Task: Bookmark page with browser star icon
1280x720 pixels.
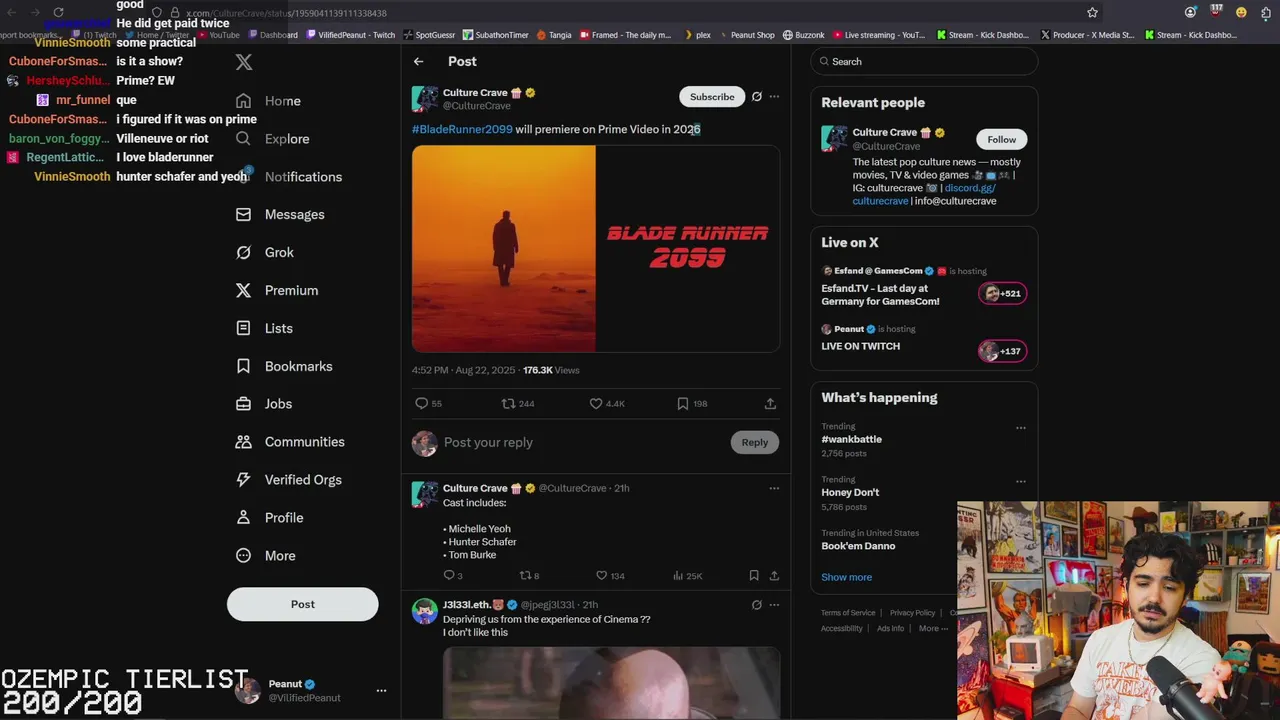Action: point(1092,13)
